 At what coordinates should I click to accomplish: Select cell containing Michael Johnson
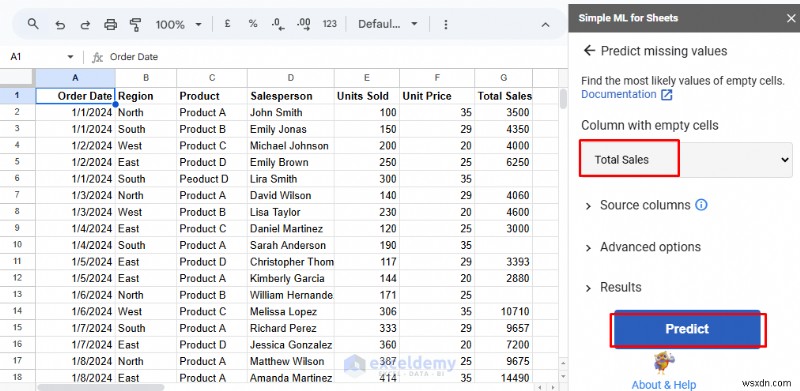pos(291,145)
